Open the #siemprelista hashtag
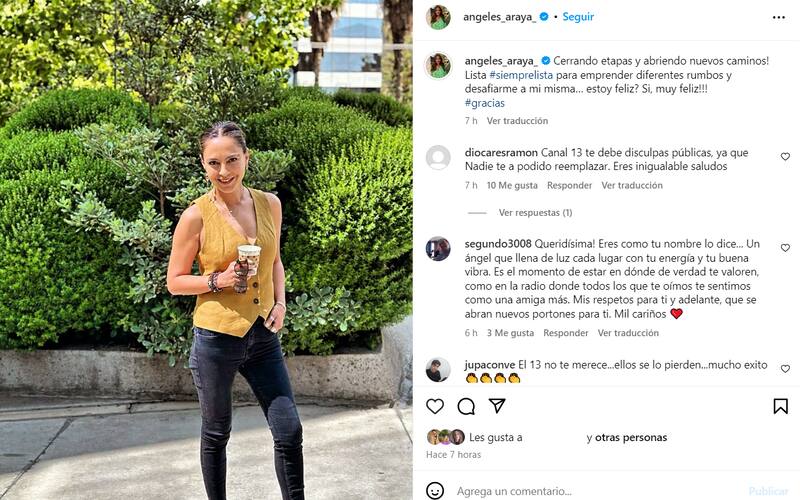This screenshot has height=500, width=800. [x=521, y=75]
